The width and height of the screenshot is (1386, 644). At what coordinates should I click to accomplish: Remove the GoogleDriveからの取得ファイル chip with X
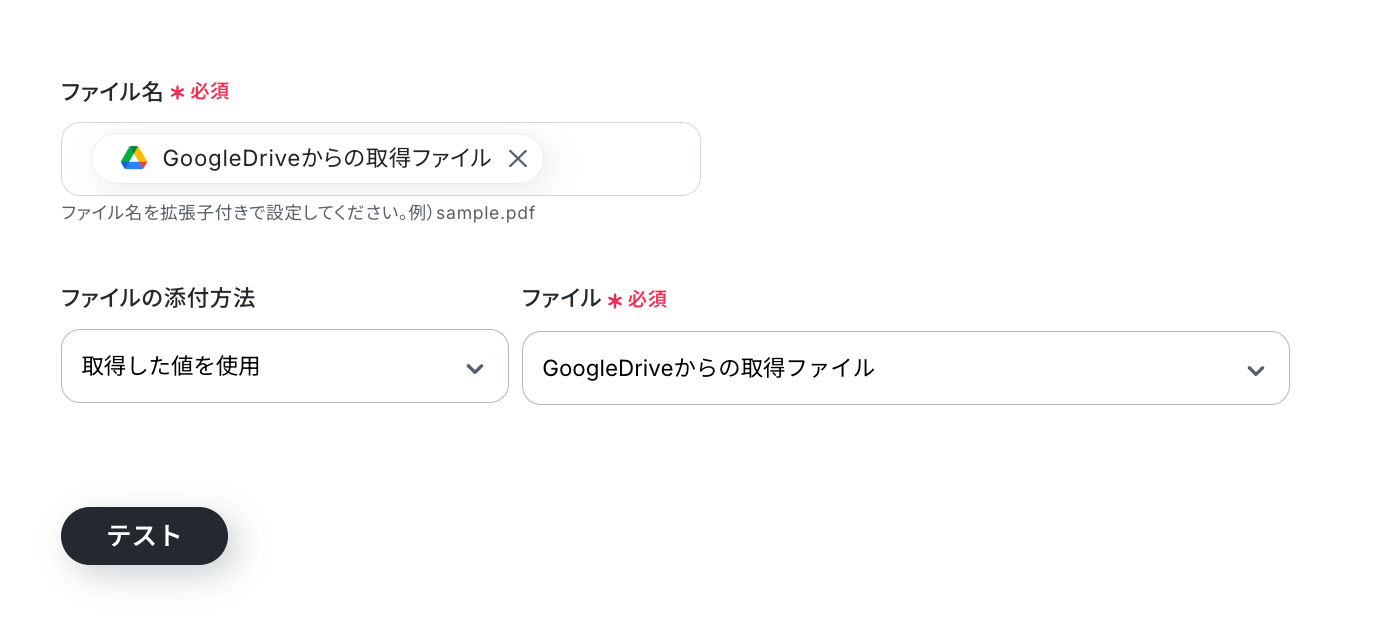click(x=517, y=158)
